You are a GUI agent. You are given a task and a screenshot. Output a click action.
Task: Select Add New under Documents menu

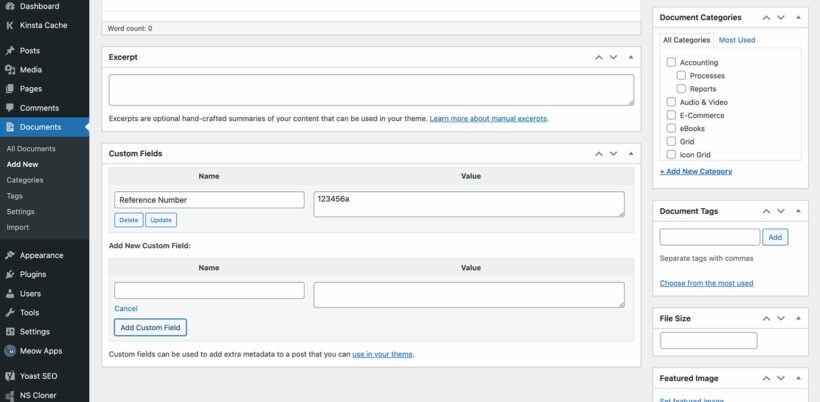point(22,164)
